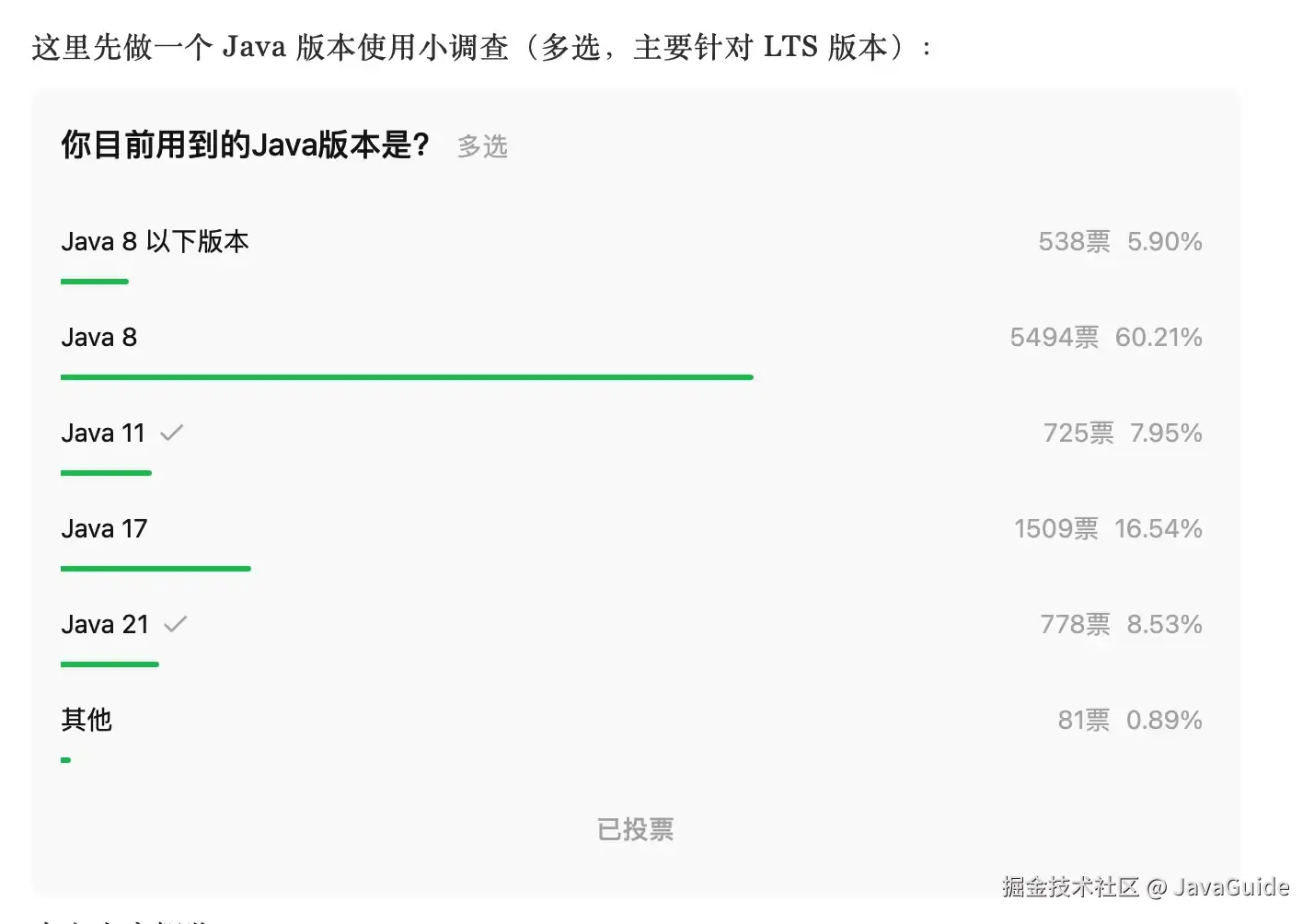This screenshot has height=924, width=1314.
Task: Click the 掘金技术社区 @ JavaGuide watermark
Action: pyautogui.click(x=1145, y=886)
